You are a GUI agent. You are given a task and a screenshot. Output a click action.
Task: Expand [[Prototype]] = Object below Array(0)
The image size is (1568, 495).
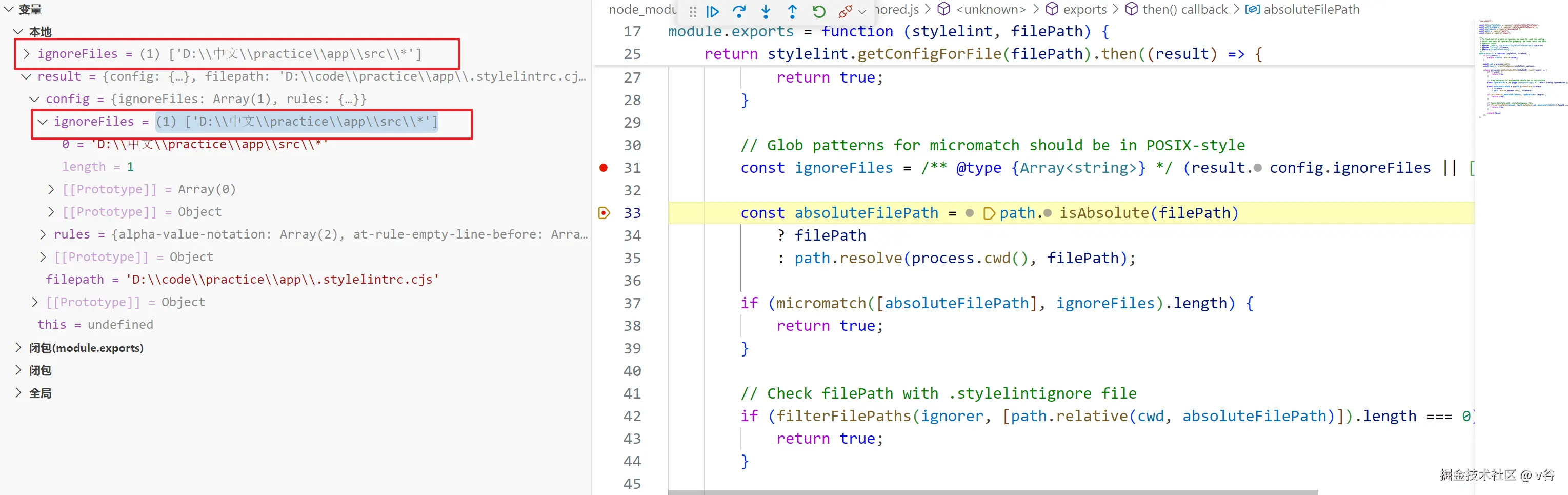[51, 211]
